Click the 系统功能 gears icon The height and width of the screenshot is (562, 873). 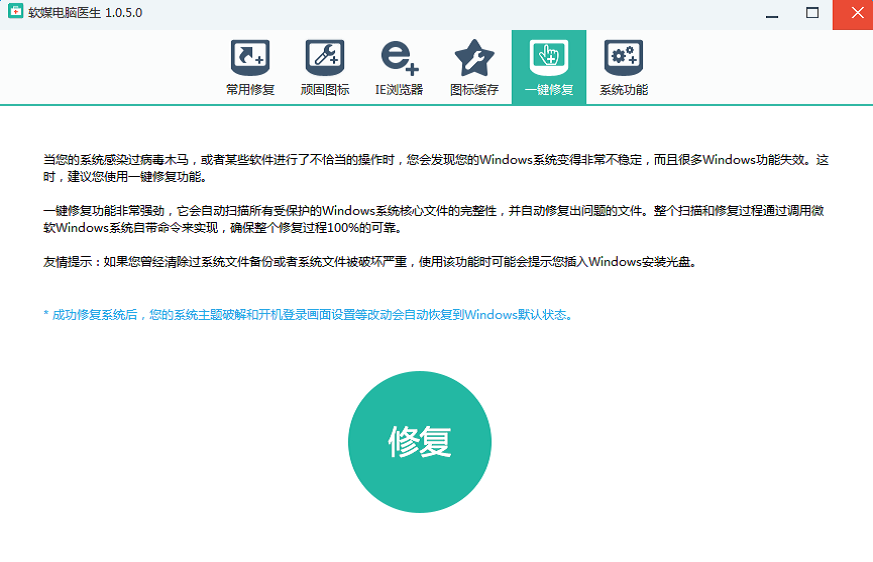point(623,58)
